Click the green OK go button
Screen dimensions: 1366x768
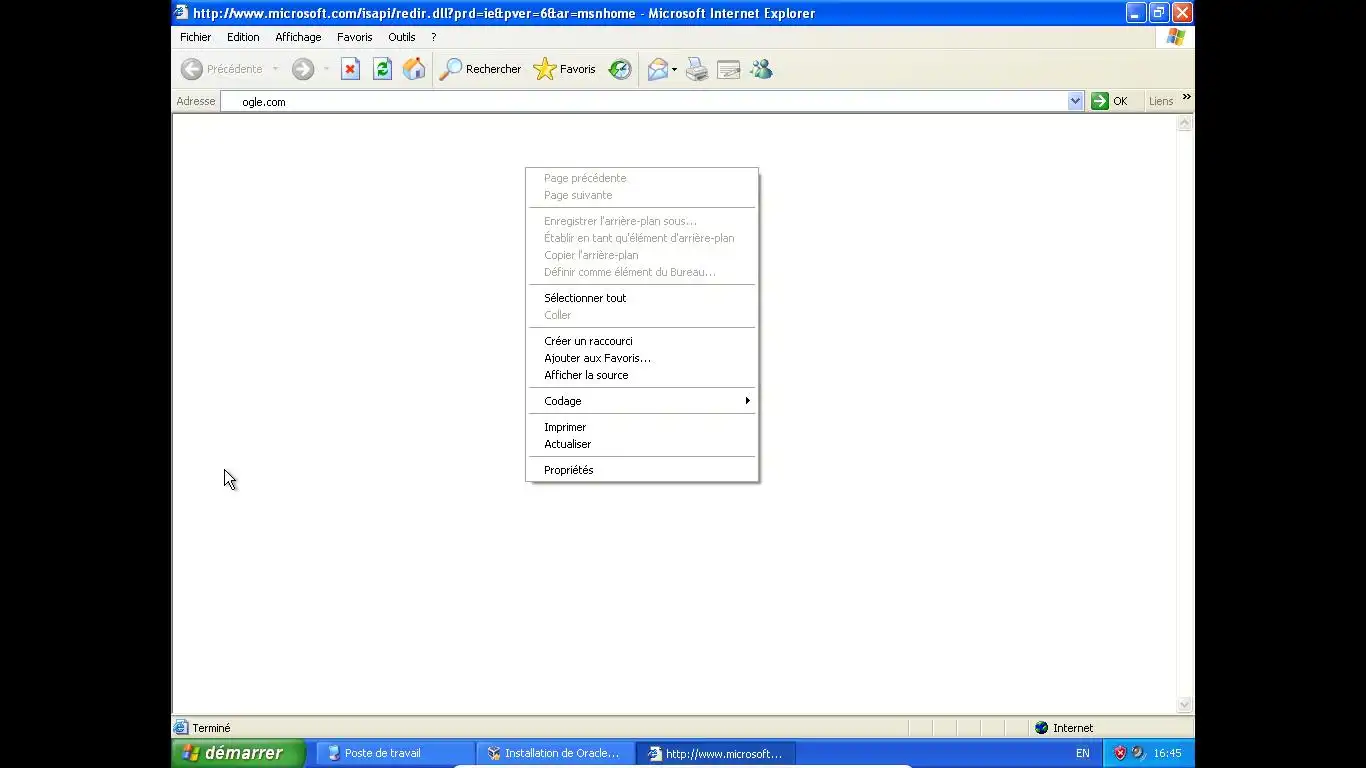click(1110, 101)
